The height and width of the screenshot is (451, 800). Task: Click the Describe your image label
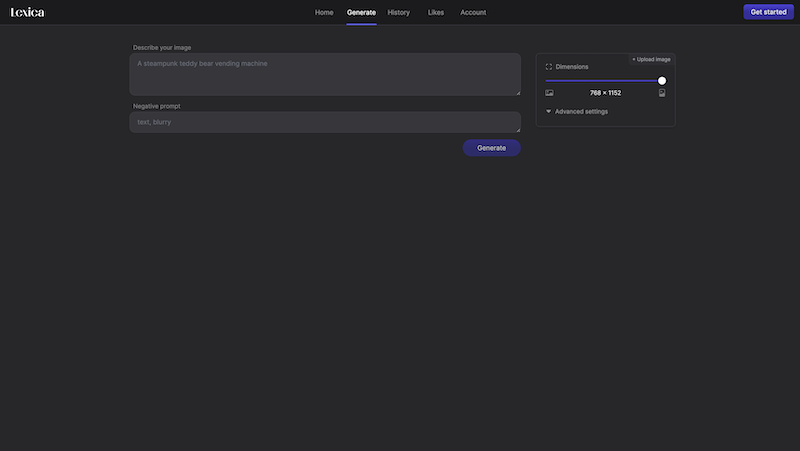(162, 47)
